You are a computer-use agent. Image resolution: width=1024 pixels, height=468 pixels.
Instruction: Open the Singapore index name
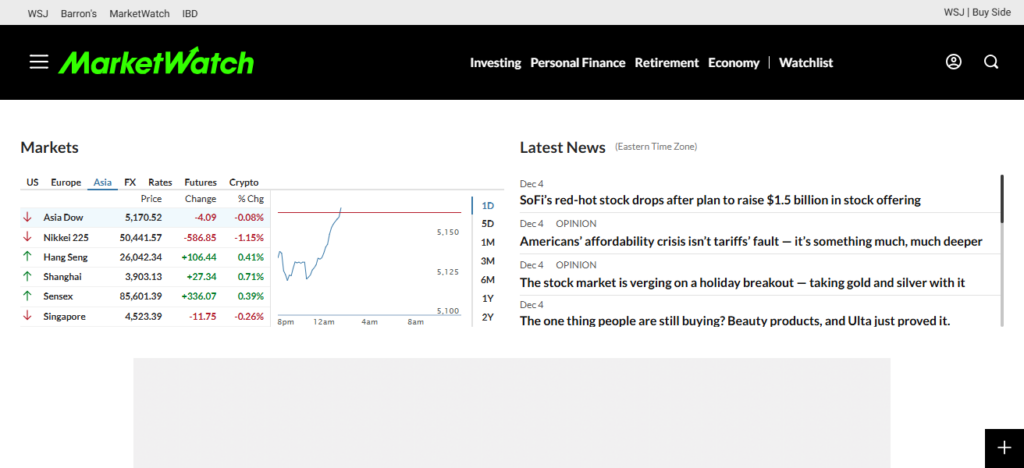[65, 317]
